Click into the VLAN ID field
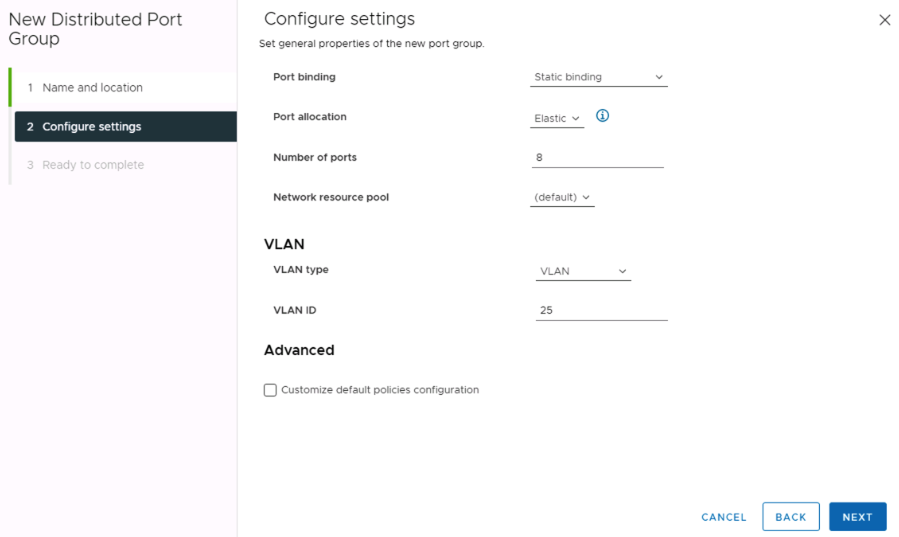 coord(601,311)
